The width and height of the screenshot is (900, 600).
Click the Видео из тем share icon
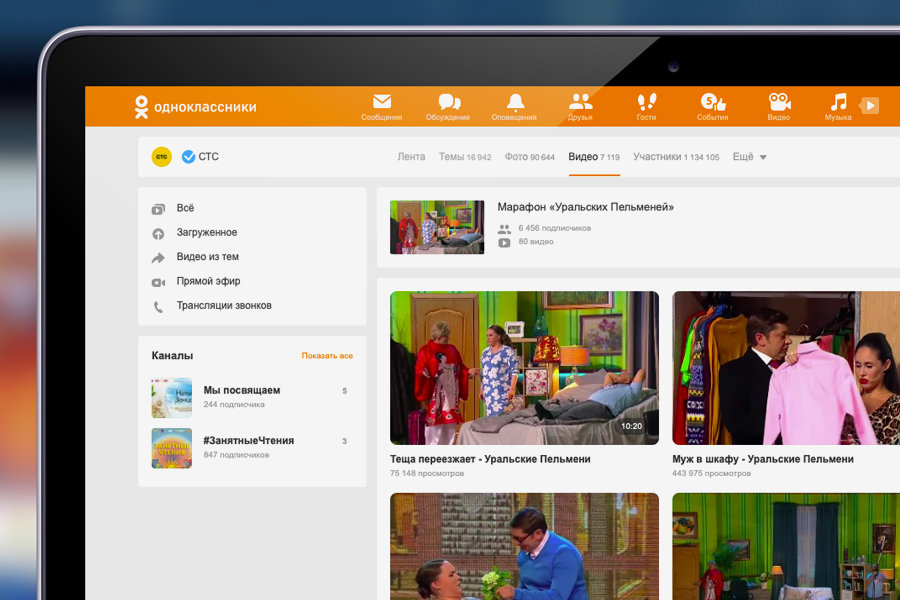pos(158,258)
